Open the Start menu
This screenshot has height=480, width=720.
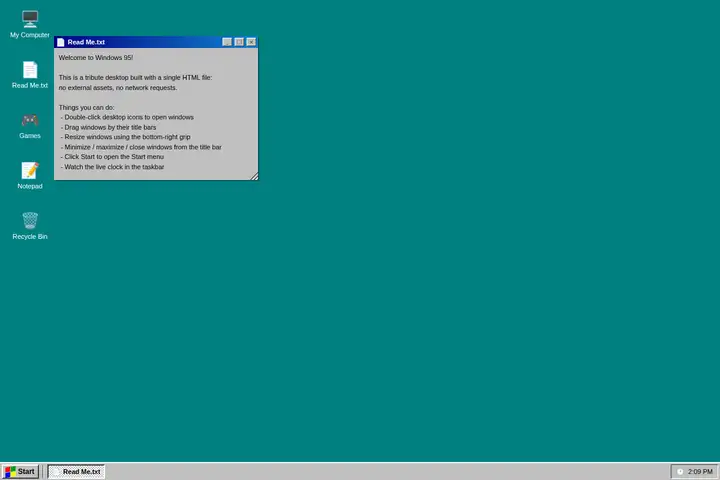[x=20, y=472]
